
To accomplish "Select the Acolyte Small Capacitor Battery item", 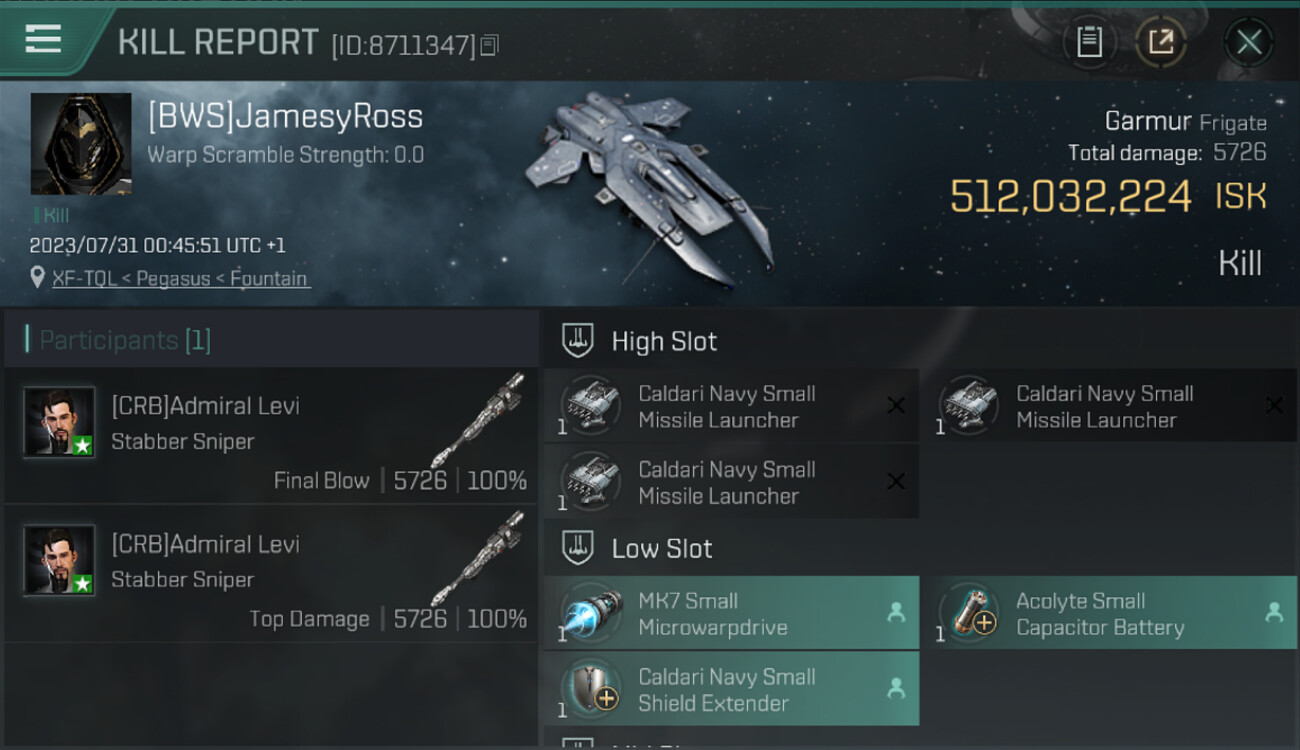I will [1109, 613].
